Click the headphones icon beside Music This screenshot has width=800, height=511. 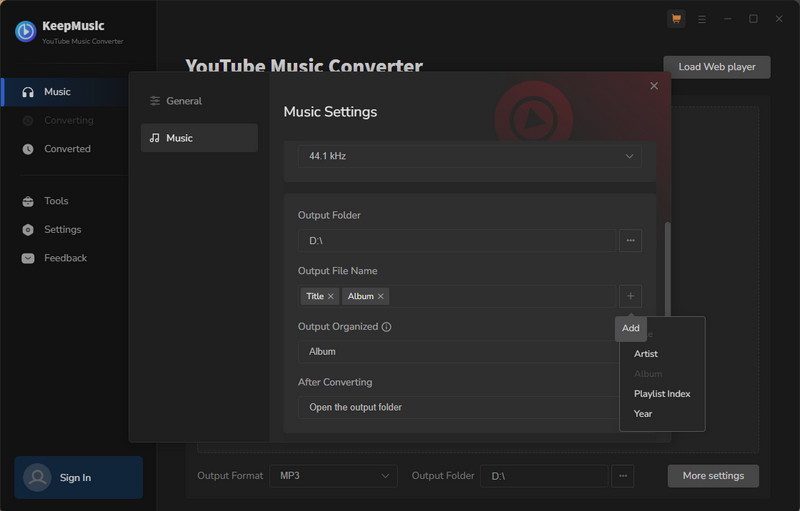pos(28,92)
